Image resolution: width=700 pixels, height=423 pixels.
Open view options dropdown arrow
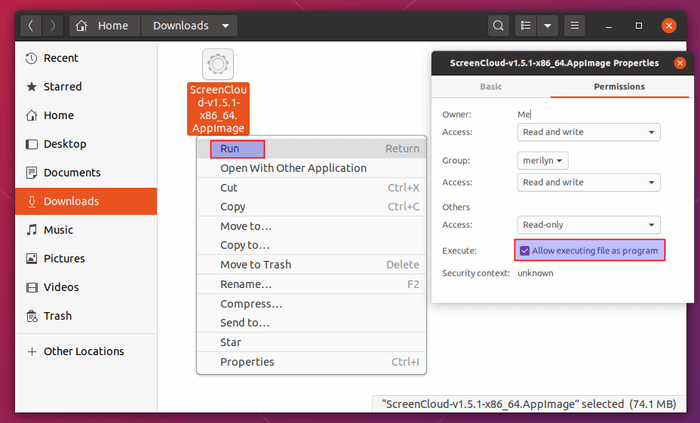pos(548,26)
